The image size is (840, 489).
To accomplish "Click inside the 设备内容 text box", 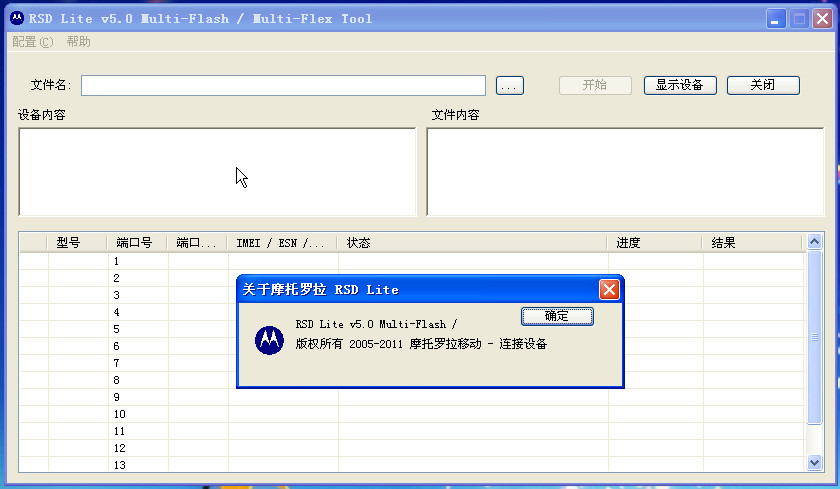I will (x=217, y=172).
